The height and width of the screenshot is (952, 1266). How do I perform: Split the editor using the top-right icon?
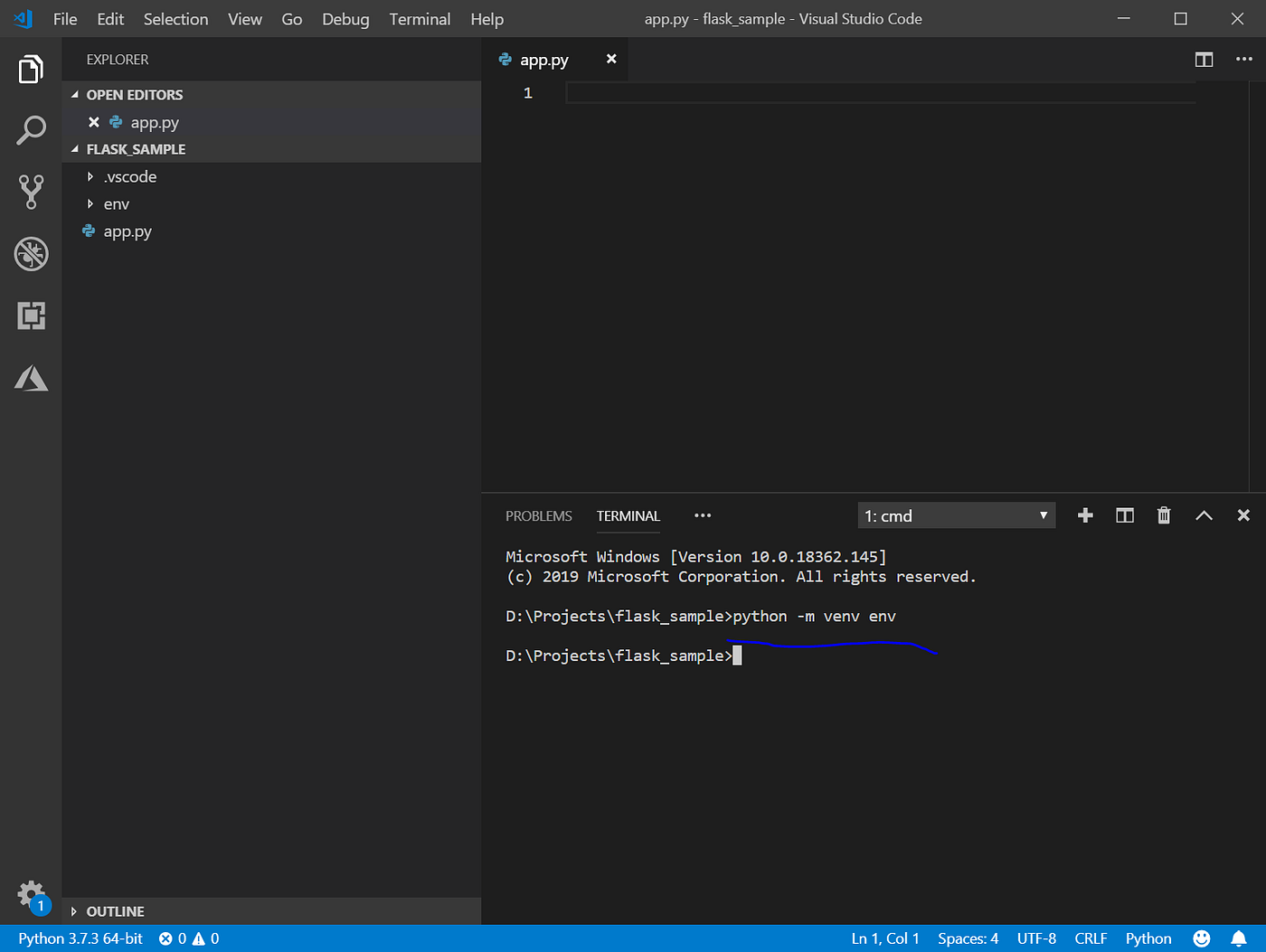[x=1204, y=59]
